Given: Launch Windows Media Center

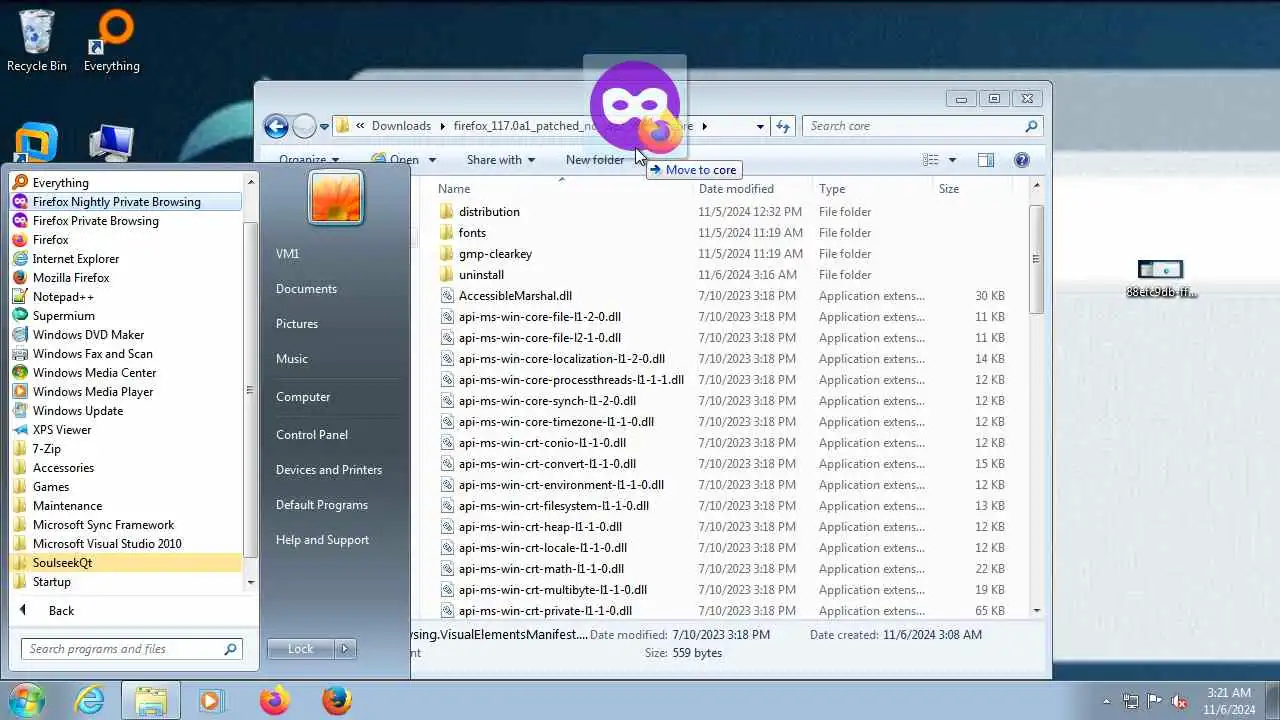Looking at the screenshot, I should pyautogui.click(x=125, y=372).
